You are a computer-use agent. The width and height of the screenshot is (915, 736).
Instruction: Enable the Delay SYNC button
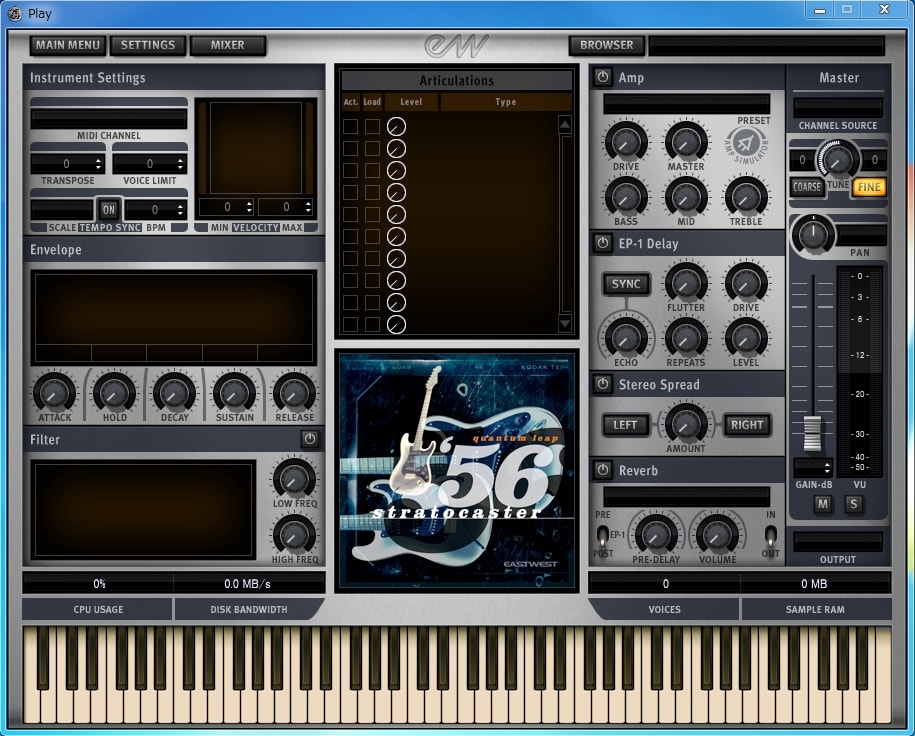coord(626,284)
